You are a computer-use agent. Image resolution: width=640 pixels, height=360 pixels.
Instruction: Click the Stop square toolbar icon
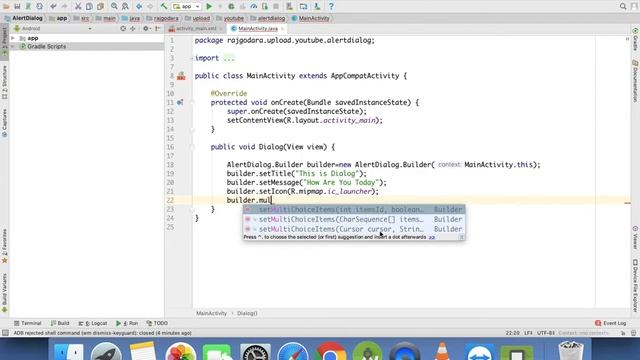pos(276,7)
